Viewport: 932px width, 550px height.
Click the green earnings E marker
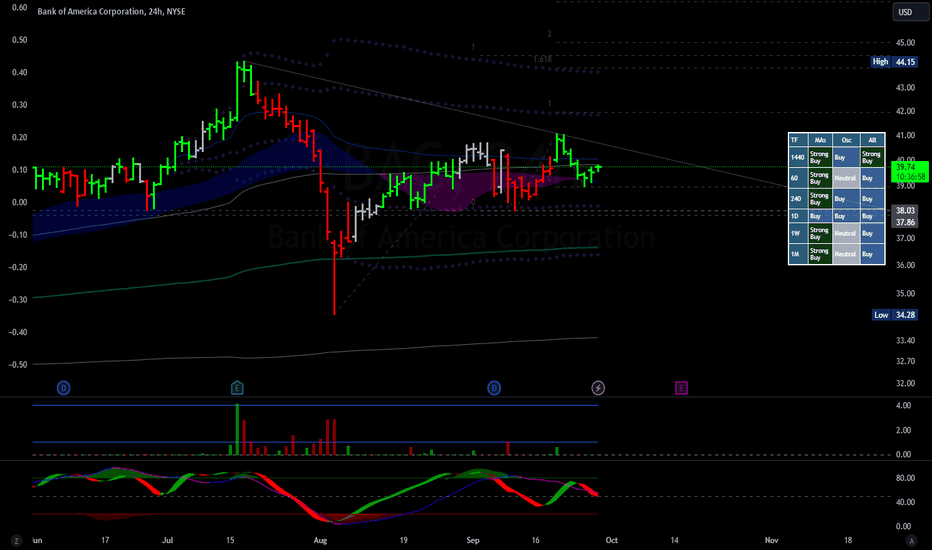[237, 388]
